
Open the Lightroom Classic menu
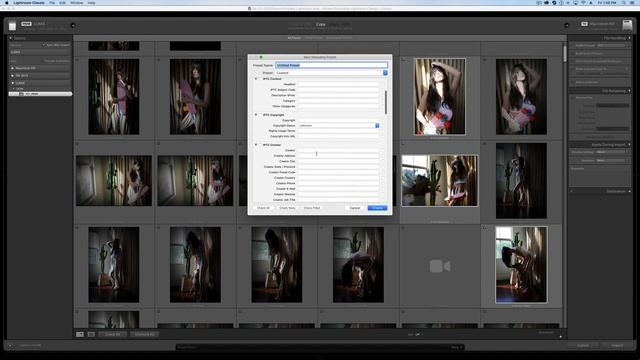(29, 3)
